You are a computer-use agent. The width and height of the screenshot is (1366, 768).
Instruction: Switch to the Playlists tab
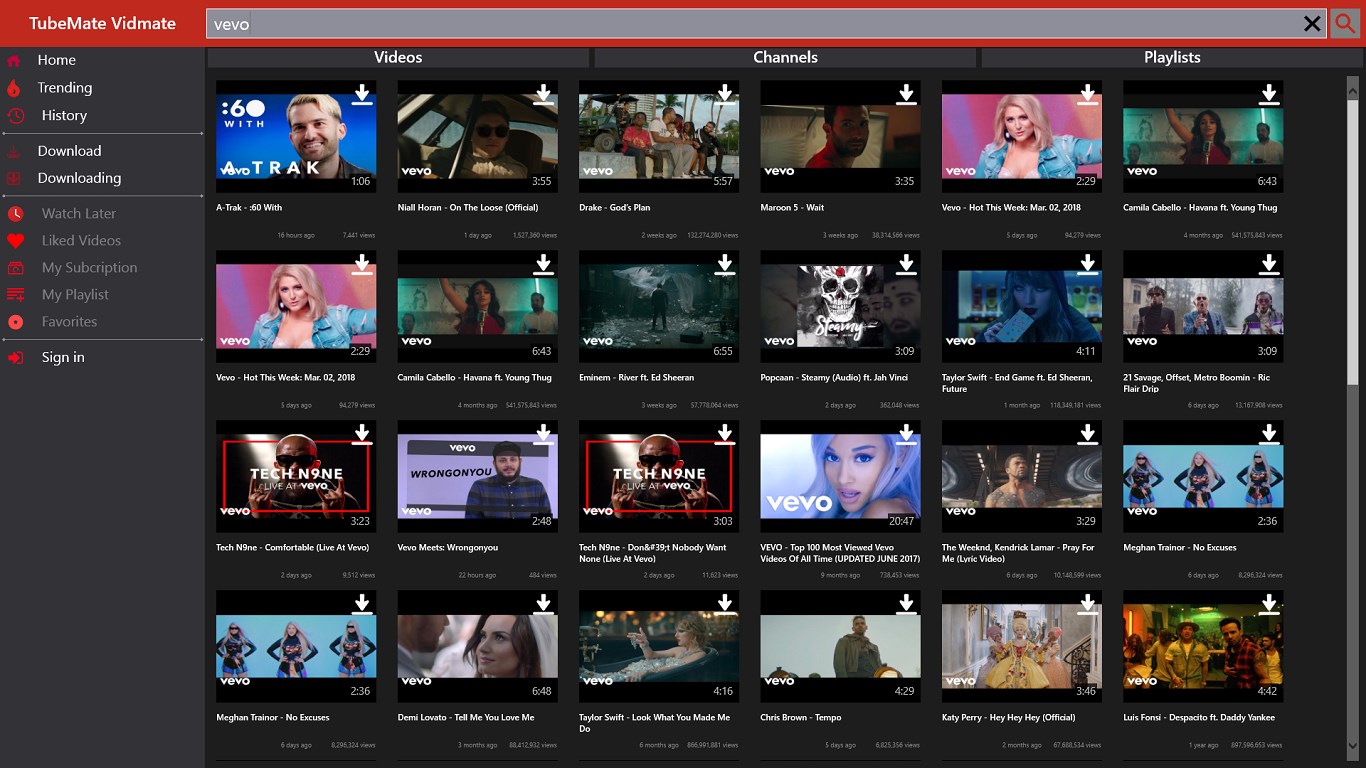[1172, 58]
